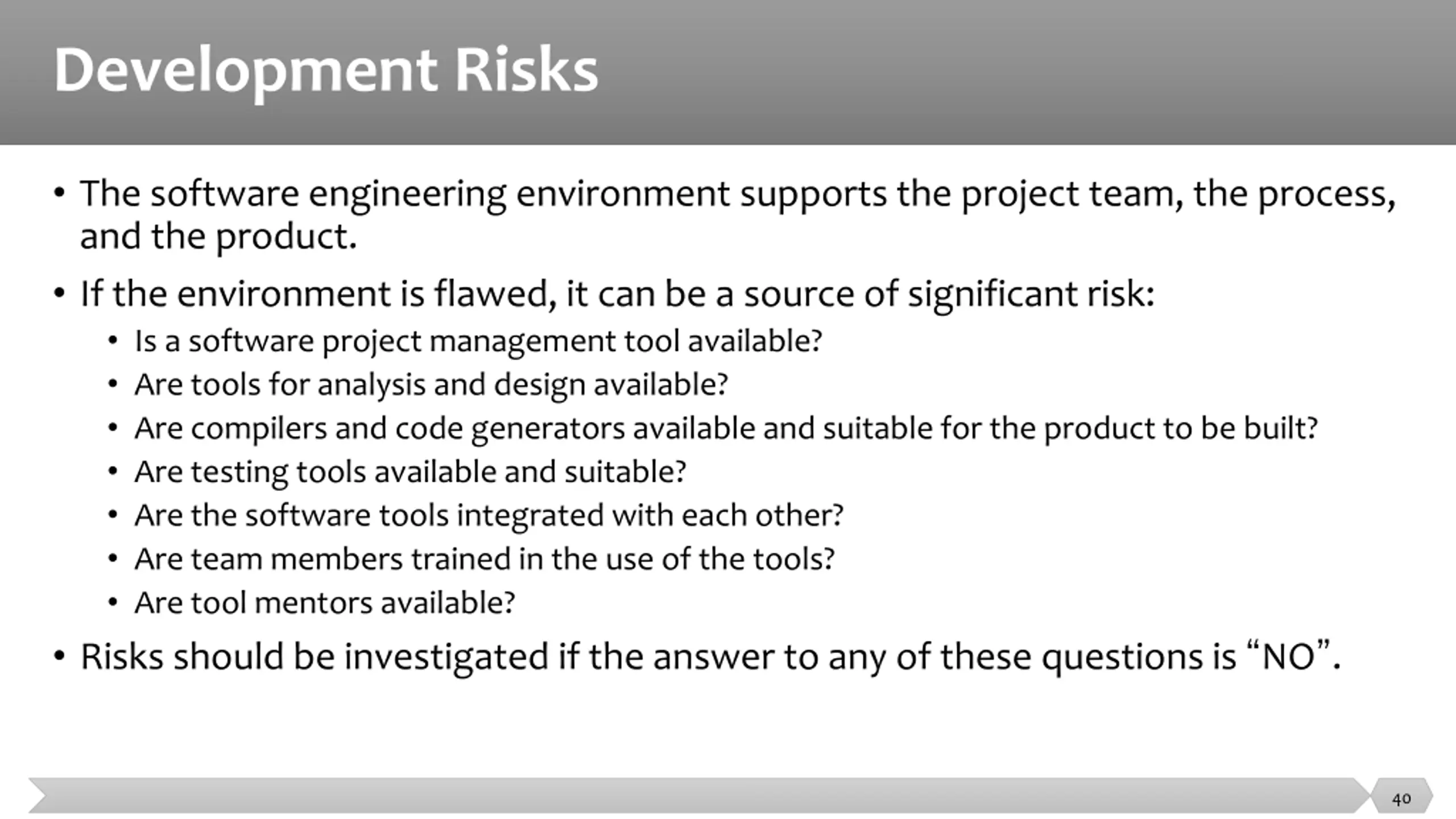
Task: Click 'Are the software tools integrated with each other?'
Action: click(x=489, y=516)
